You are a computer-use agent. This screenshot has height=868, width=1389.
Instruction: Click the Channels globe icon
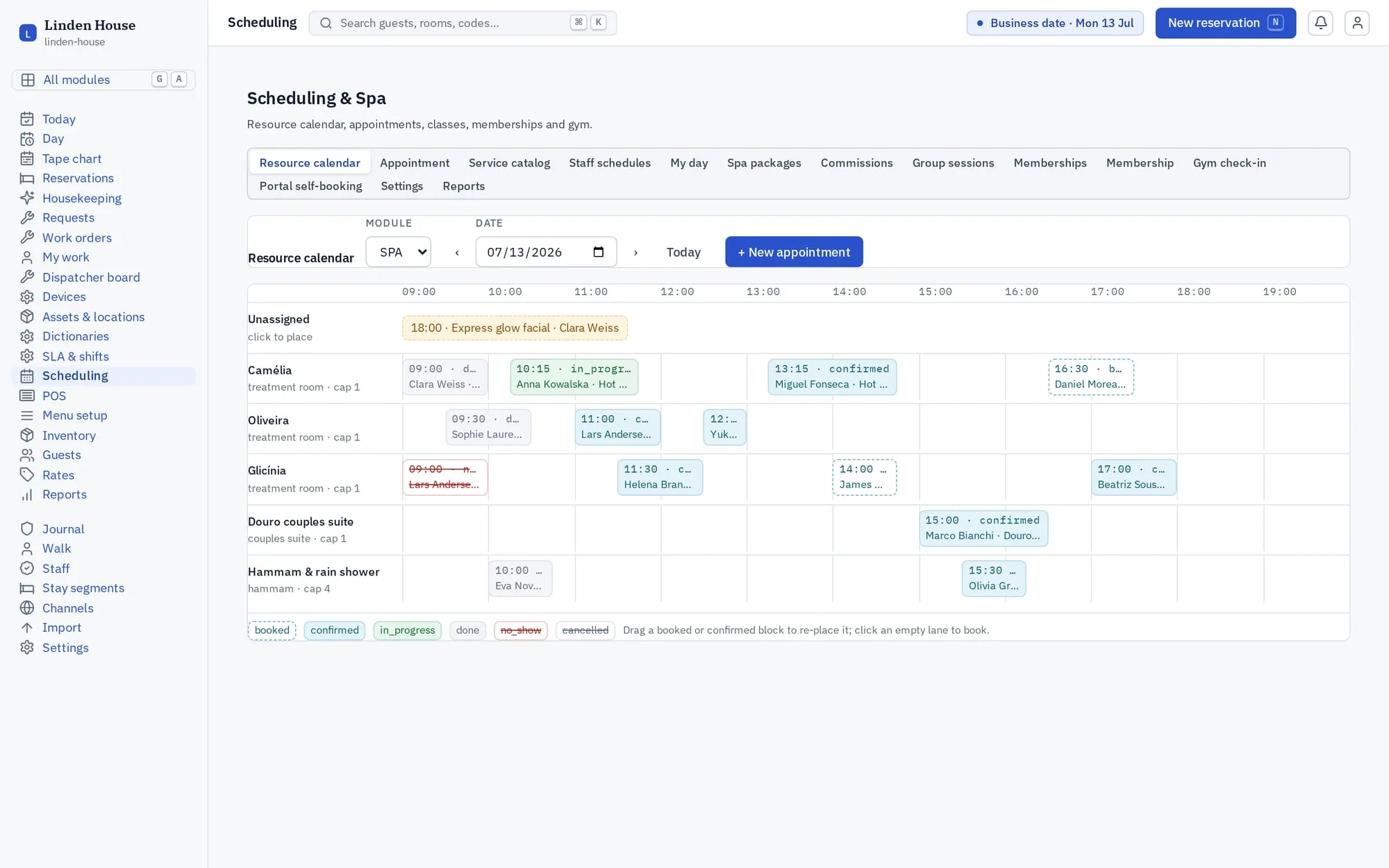point(27,608)
